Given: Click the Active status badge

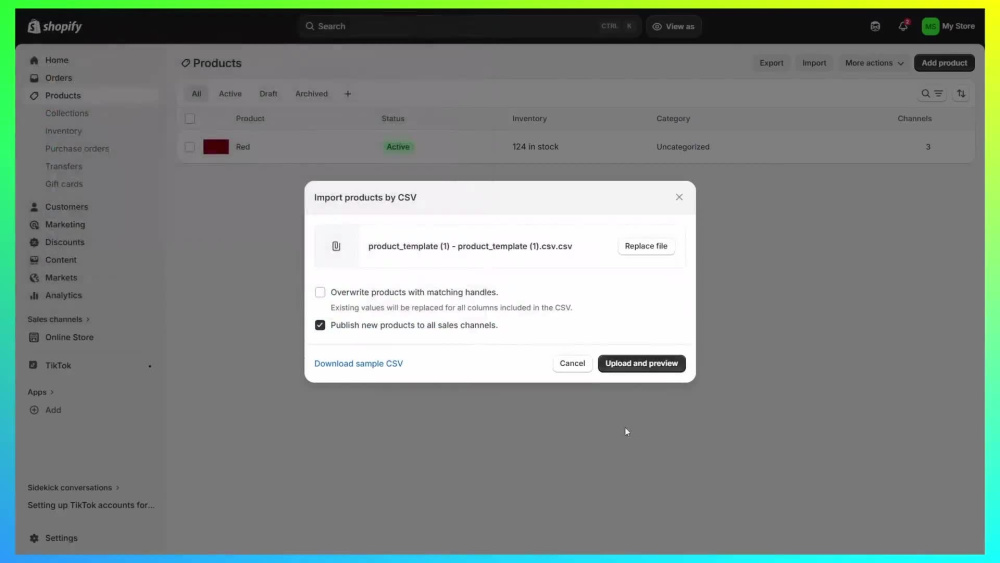Looking at the screenshot, I should 398,147.
